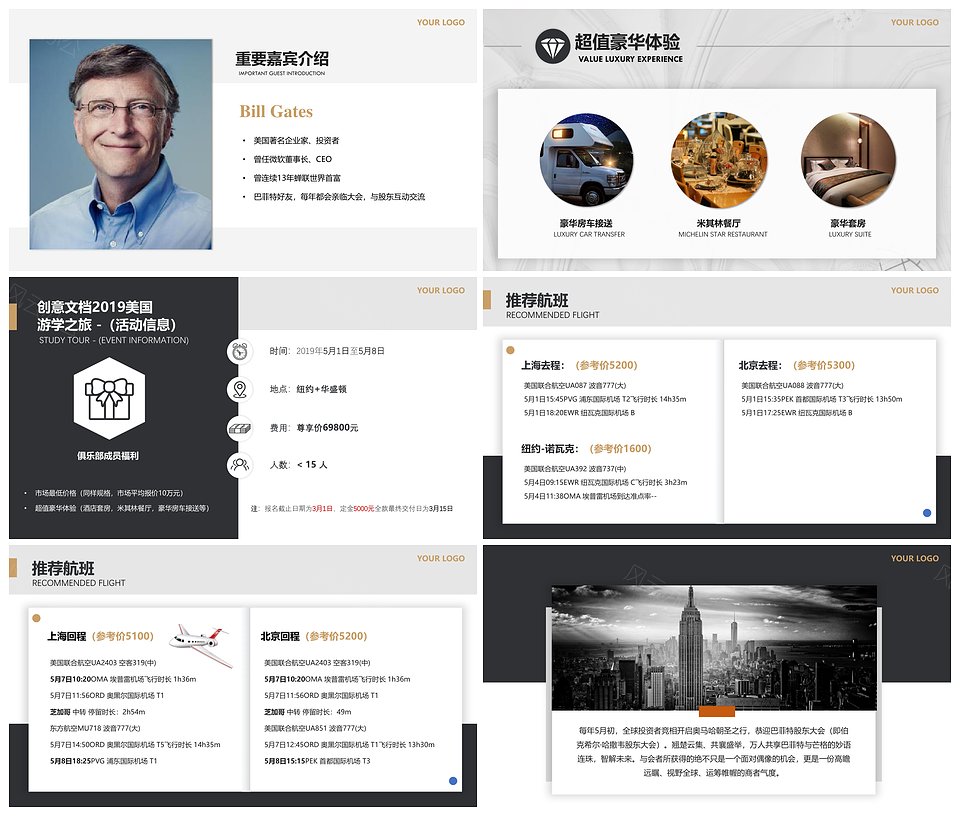The height and width of the screenshot is (816, 960).
Task: Select the bullet 曾任微软董事长、CEO
Action: [x=293, y=159]
